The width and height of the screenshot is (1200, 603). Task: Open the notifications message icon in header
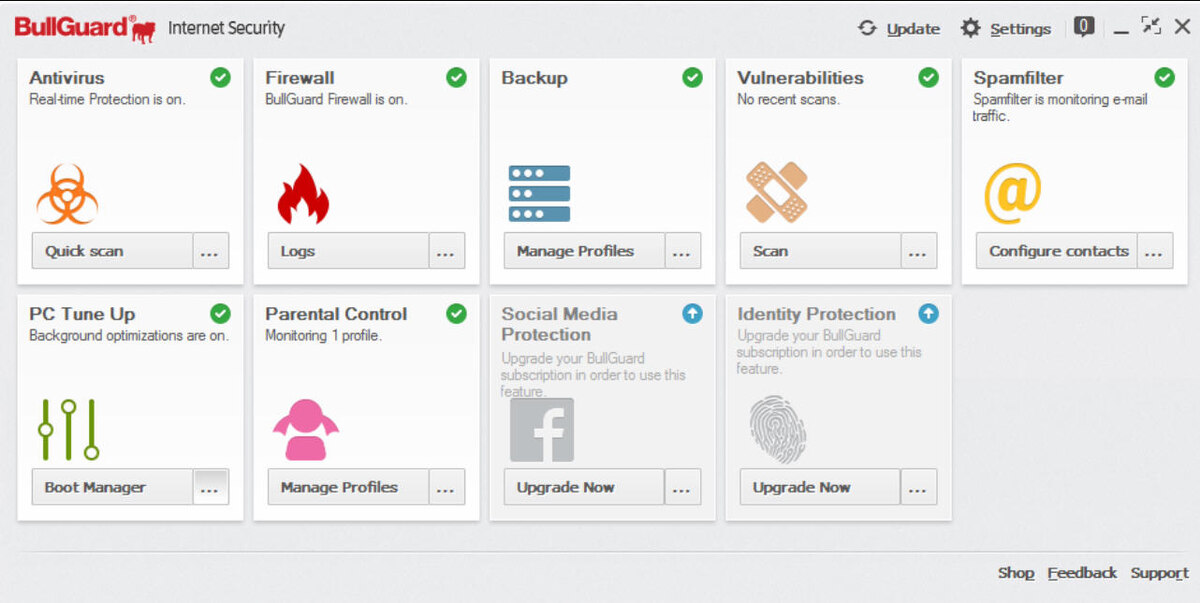[x=1084, y=27]
